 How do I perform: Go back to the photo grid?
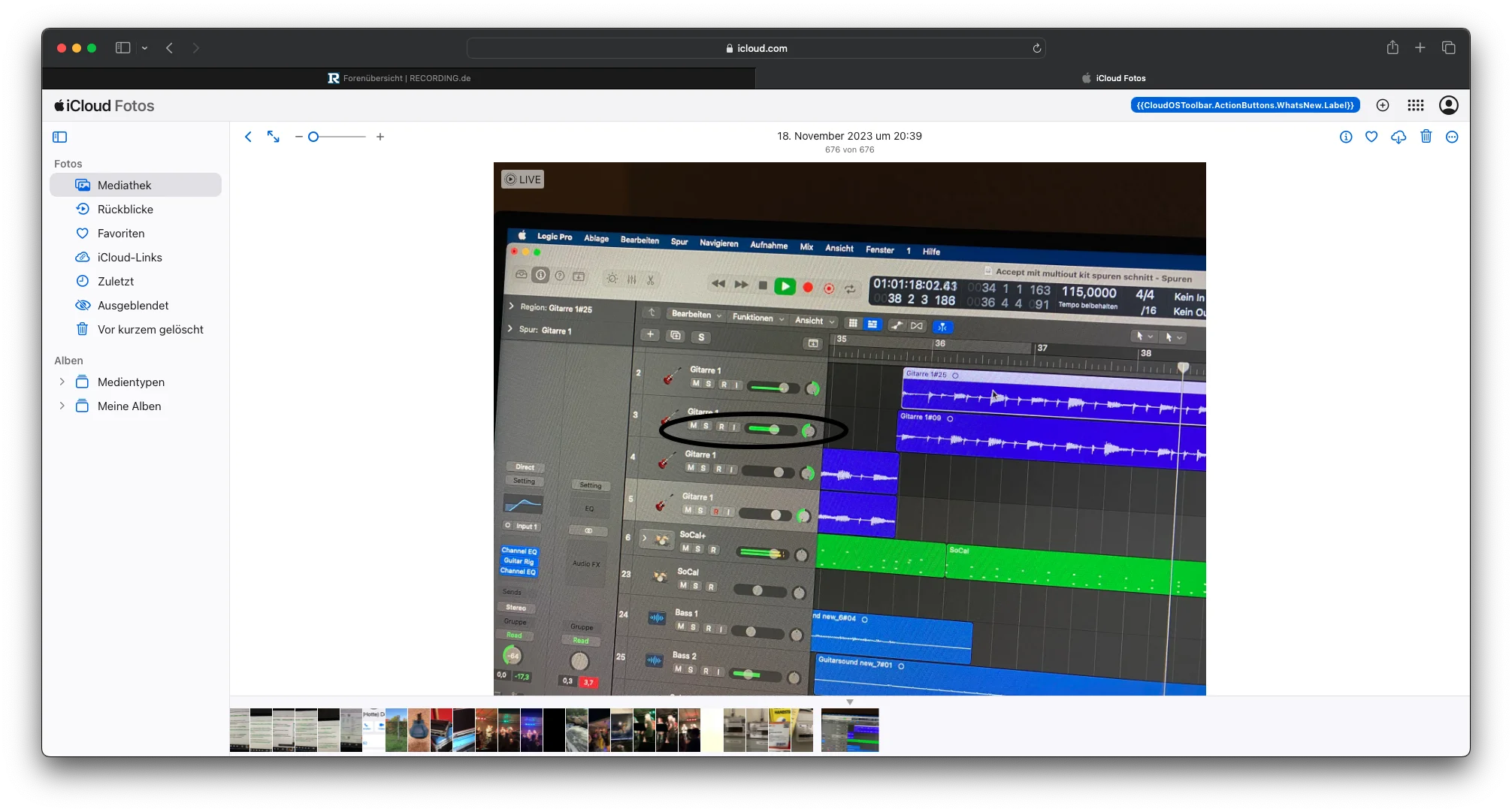click(x=248, y=137)
